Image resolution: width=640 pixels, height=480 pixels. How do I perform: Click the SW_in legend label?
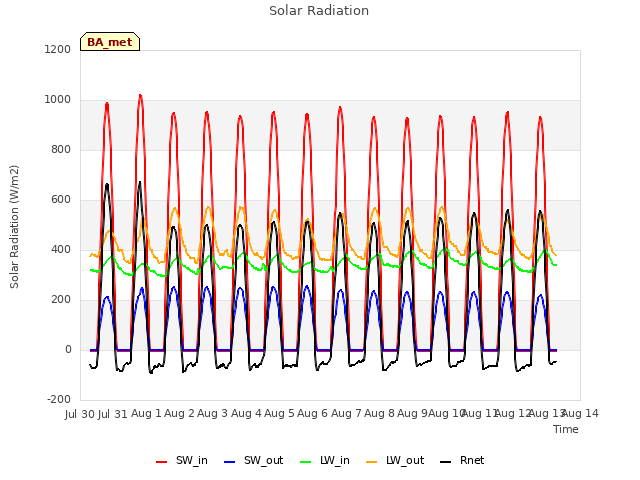(x=191, y=460)
